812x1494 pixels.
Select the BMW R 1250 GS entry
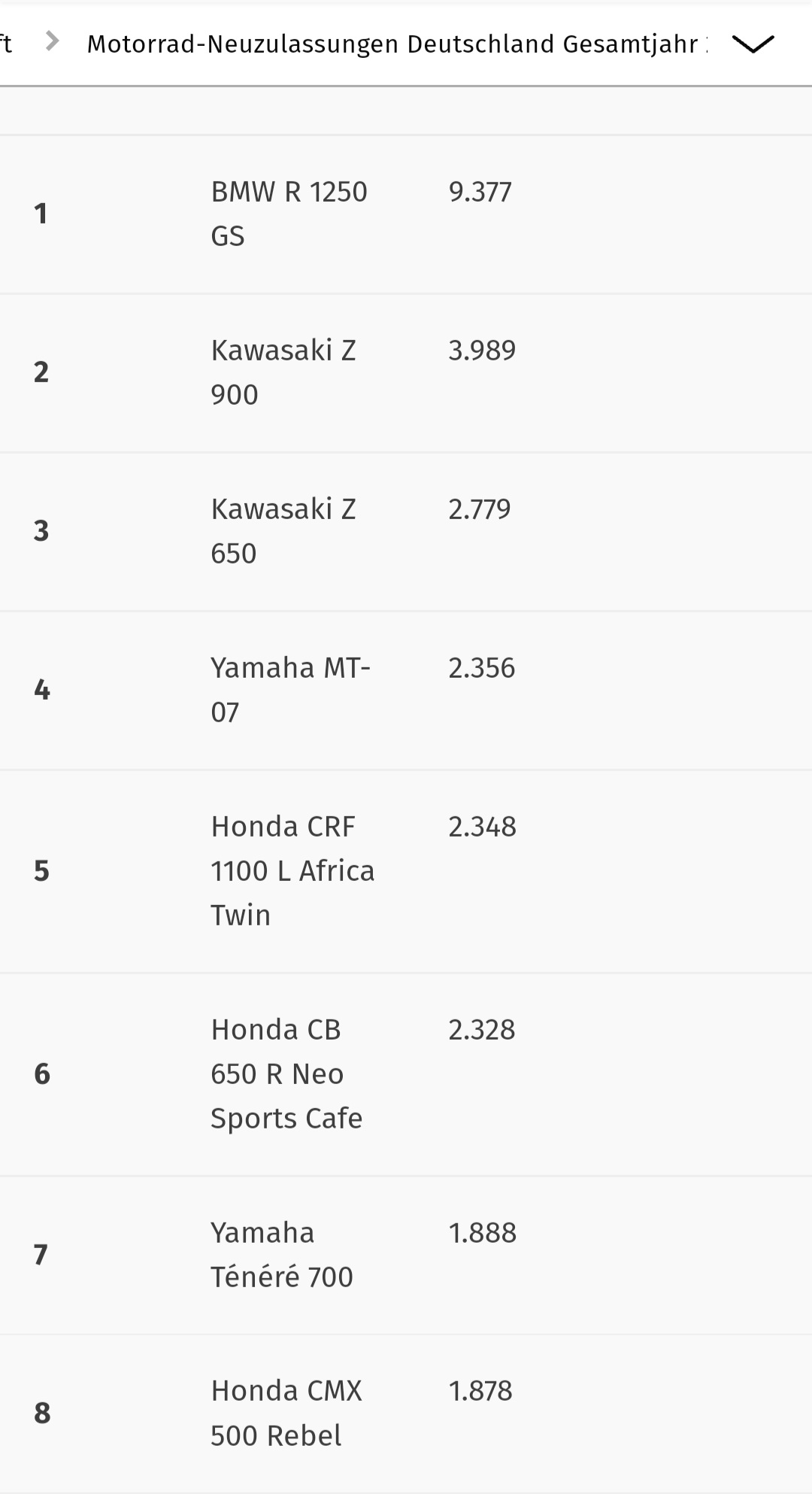pos(289,214)
